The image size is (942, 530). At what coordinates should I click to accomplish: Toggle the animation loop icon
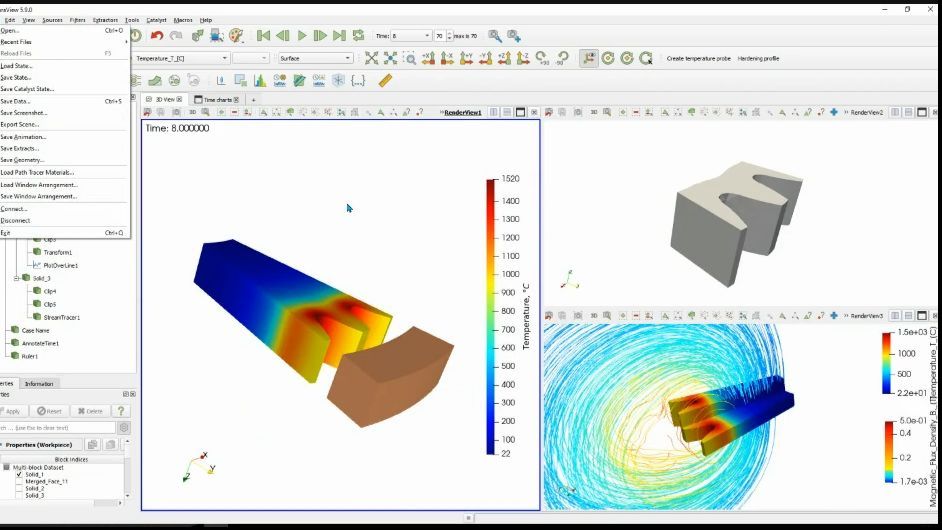coord(359,36)
